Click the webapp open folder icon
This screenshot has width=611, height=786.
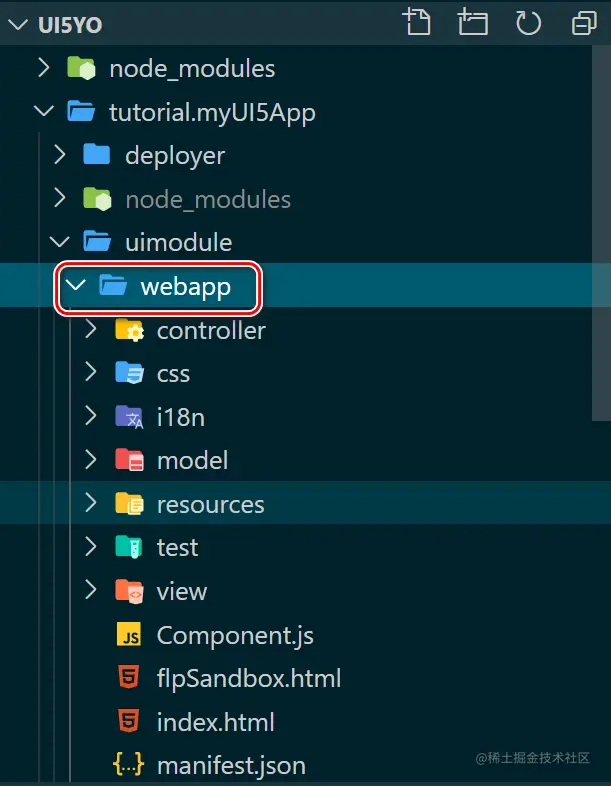point(113,286)
